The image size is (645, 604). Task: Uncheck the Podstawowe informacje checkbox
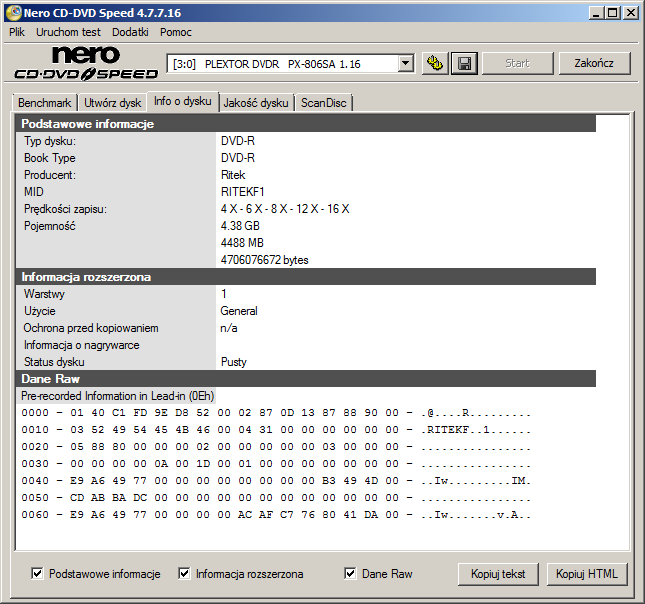tap(37, 573)
